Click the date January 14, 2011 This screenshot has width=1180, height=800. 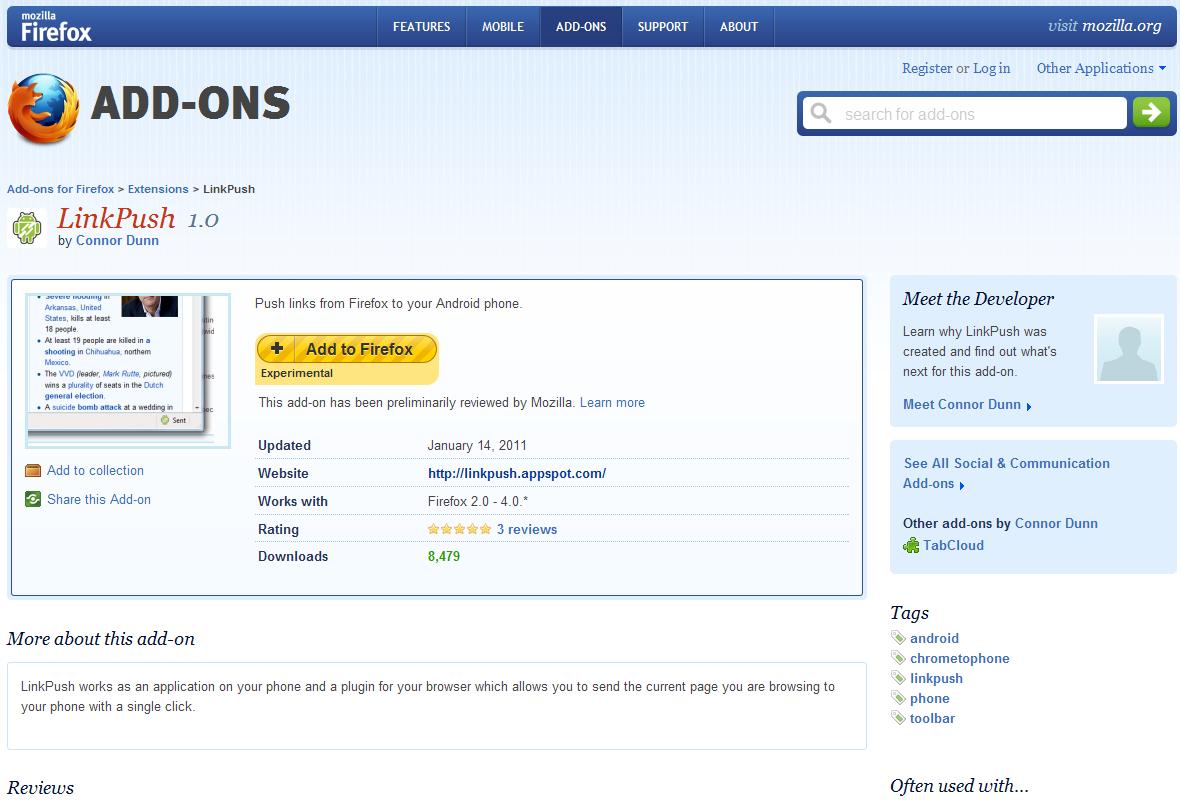[477, 446]
